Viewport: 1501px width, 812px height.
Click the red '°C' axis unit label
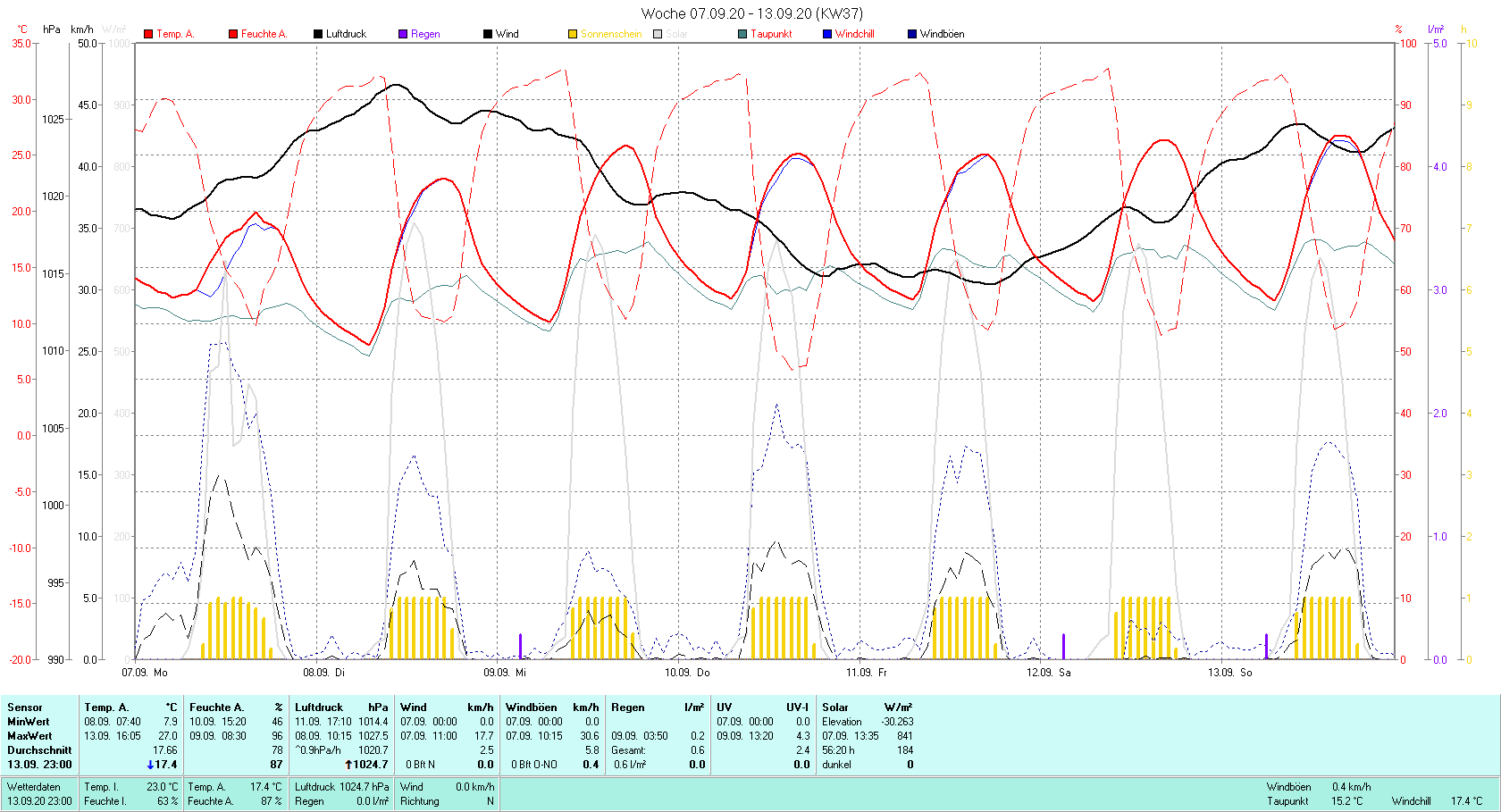[x=22, y=29]
